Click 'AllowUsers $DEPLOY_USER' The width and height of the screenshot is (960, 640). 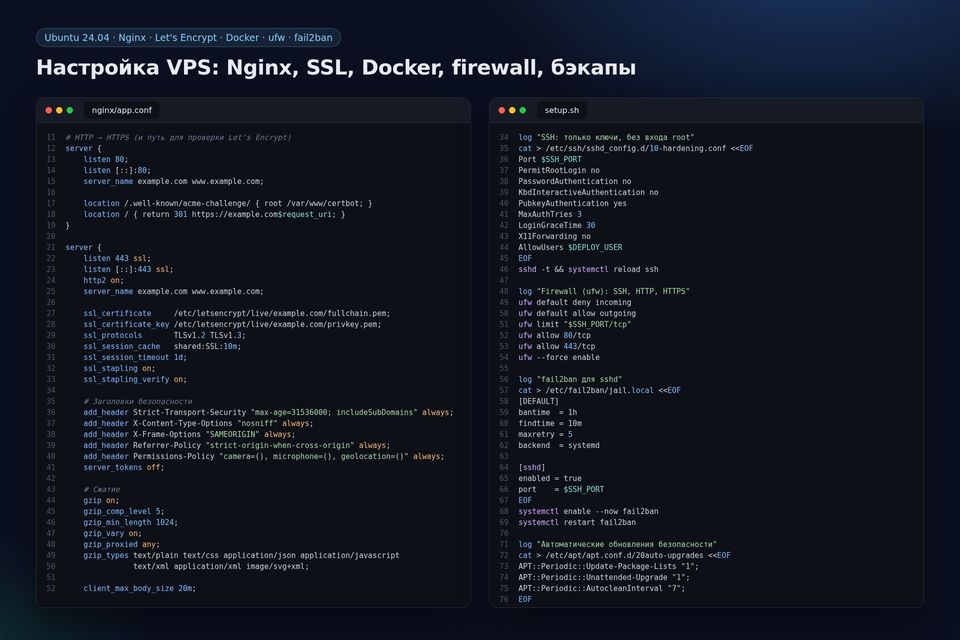tap(570, 247)
